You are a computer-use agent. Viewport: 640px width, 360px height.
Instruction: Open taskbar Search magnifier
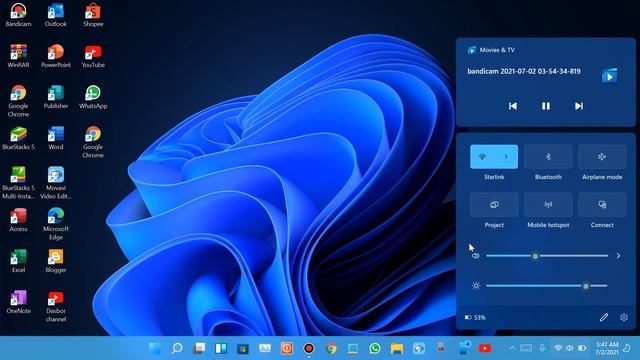click(177, 348)
